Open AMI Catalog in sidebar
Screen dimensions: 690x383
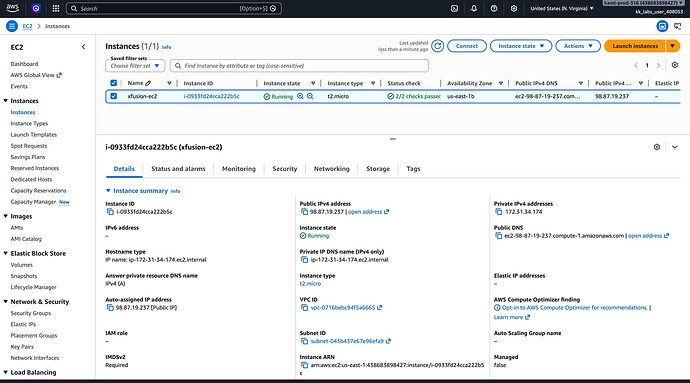pyautogui.click(x=26, y=239)
